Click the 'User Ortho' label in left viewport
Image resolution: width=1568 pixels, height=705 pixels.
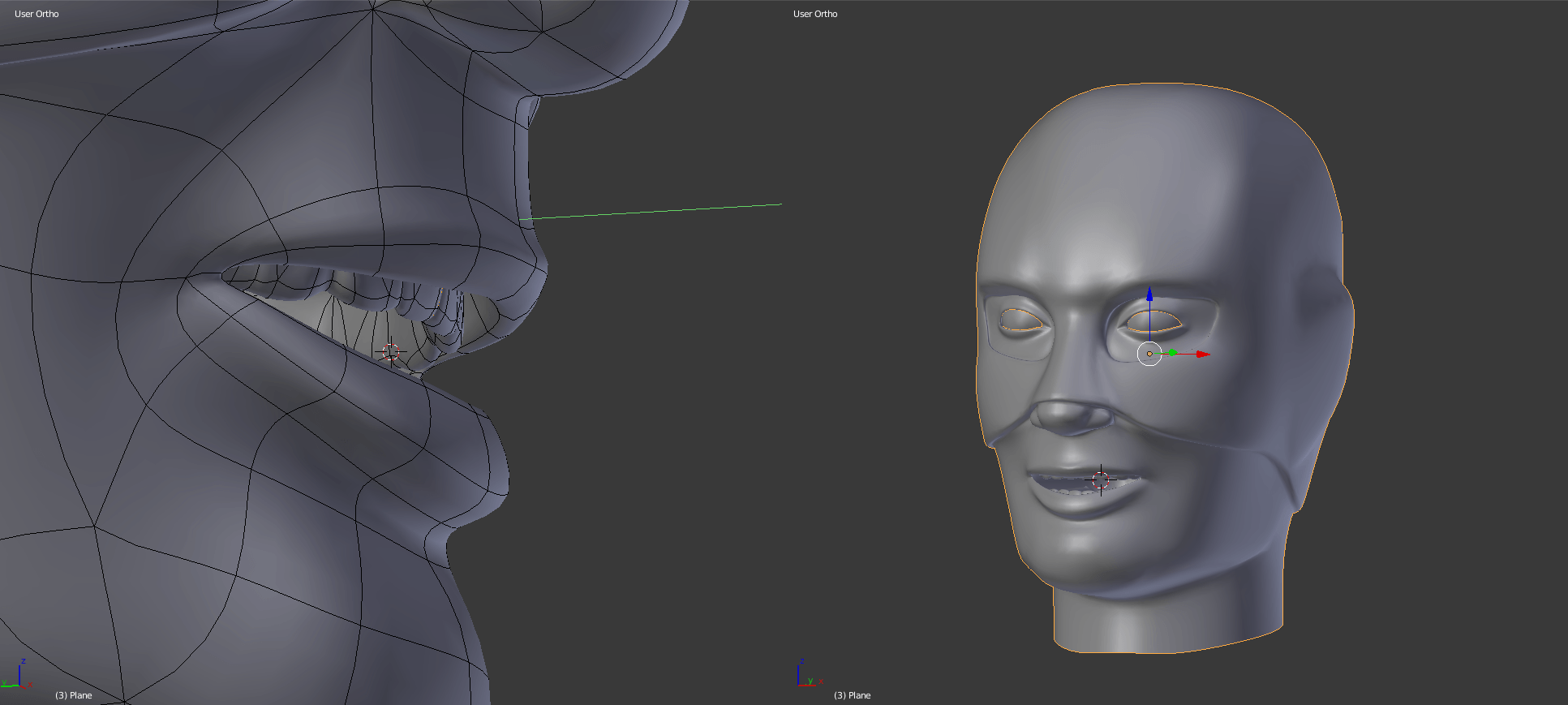37,14
